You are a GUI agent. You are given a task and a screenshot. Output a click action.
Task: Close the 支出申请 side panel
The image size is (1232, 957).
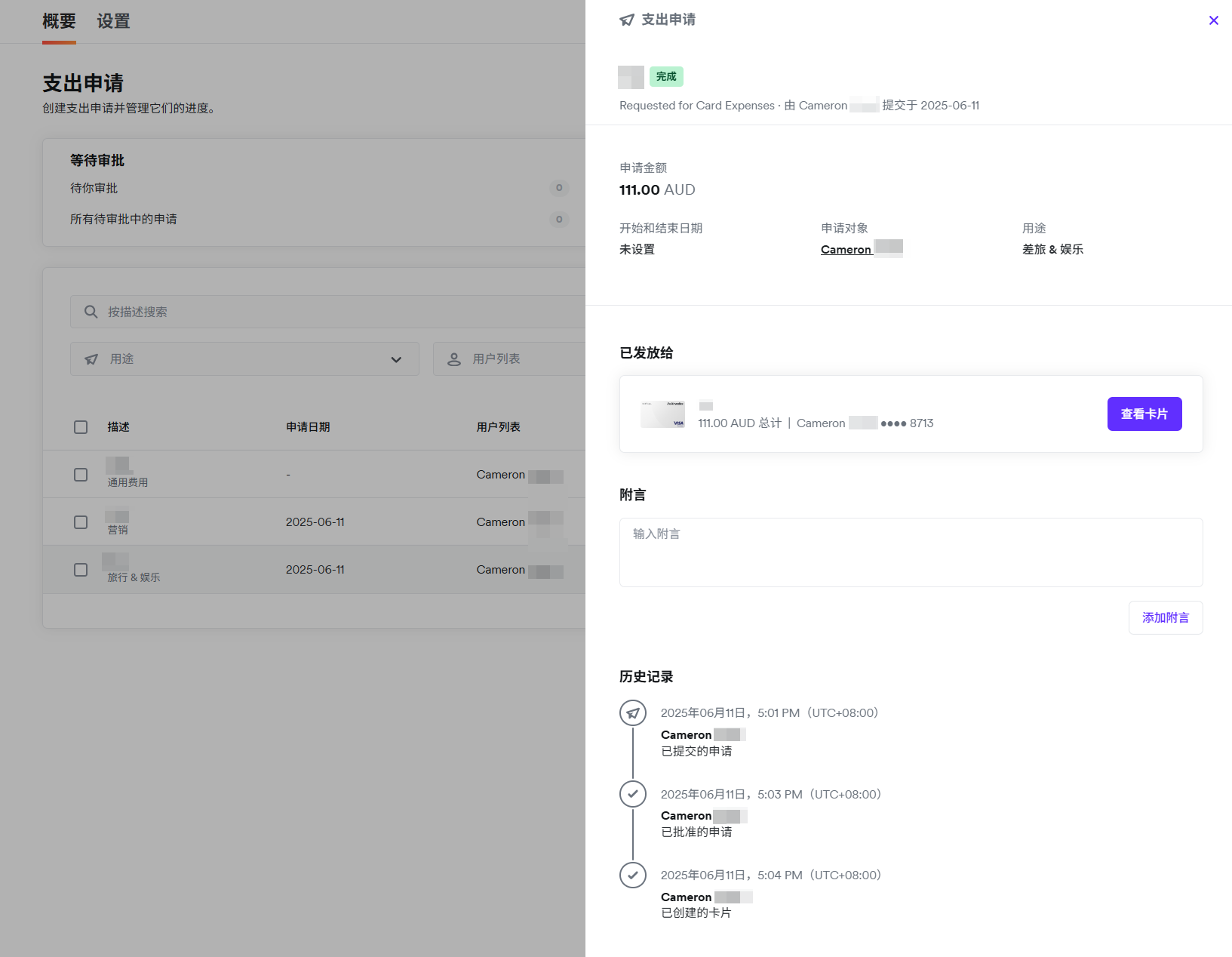pos(1213,20)
